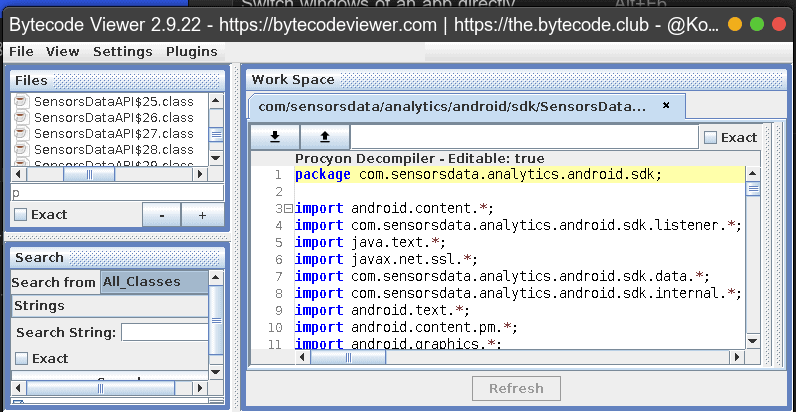The height and width of the screenshot is (412, 796).
Task: Click the green maximize window button
Action: point(757,24)
